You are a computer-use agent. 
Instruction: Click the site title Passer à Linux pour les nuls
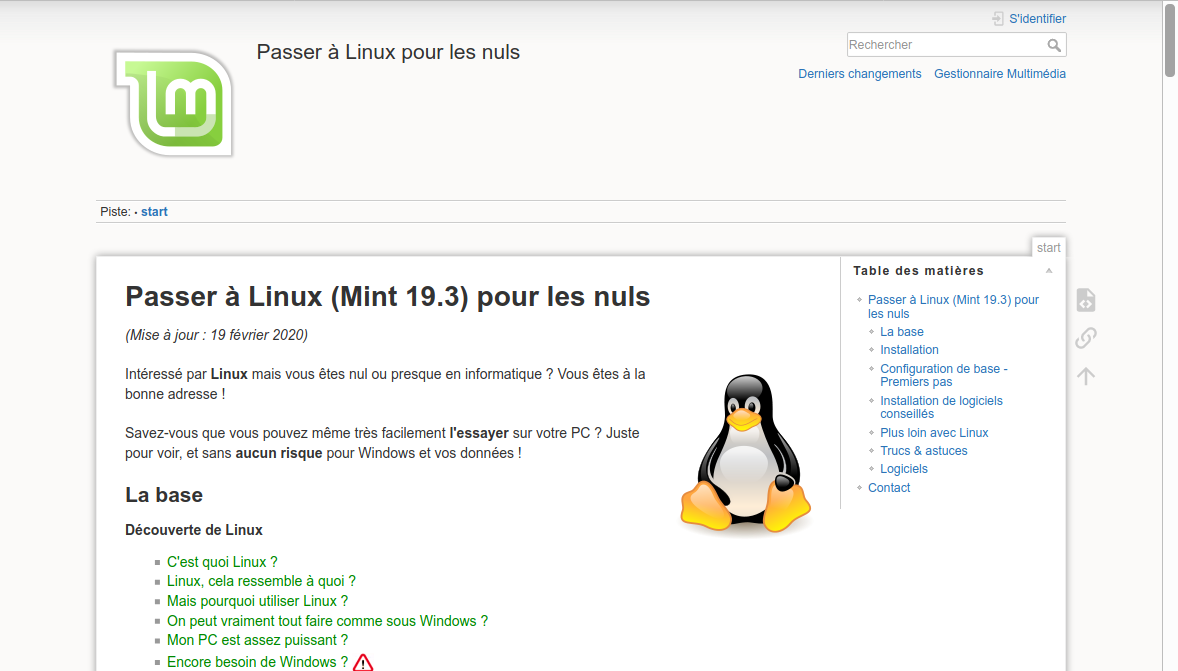point(388,52)
